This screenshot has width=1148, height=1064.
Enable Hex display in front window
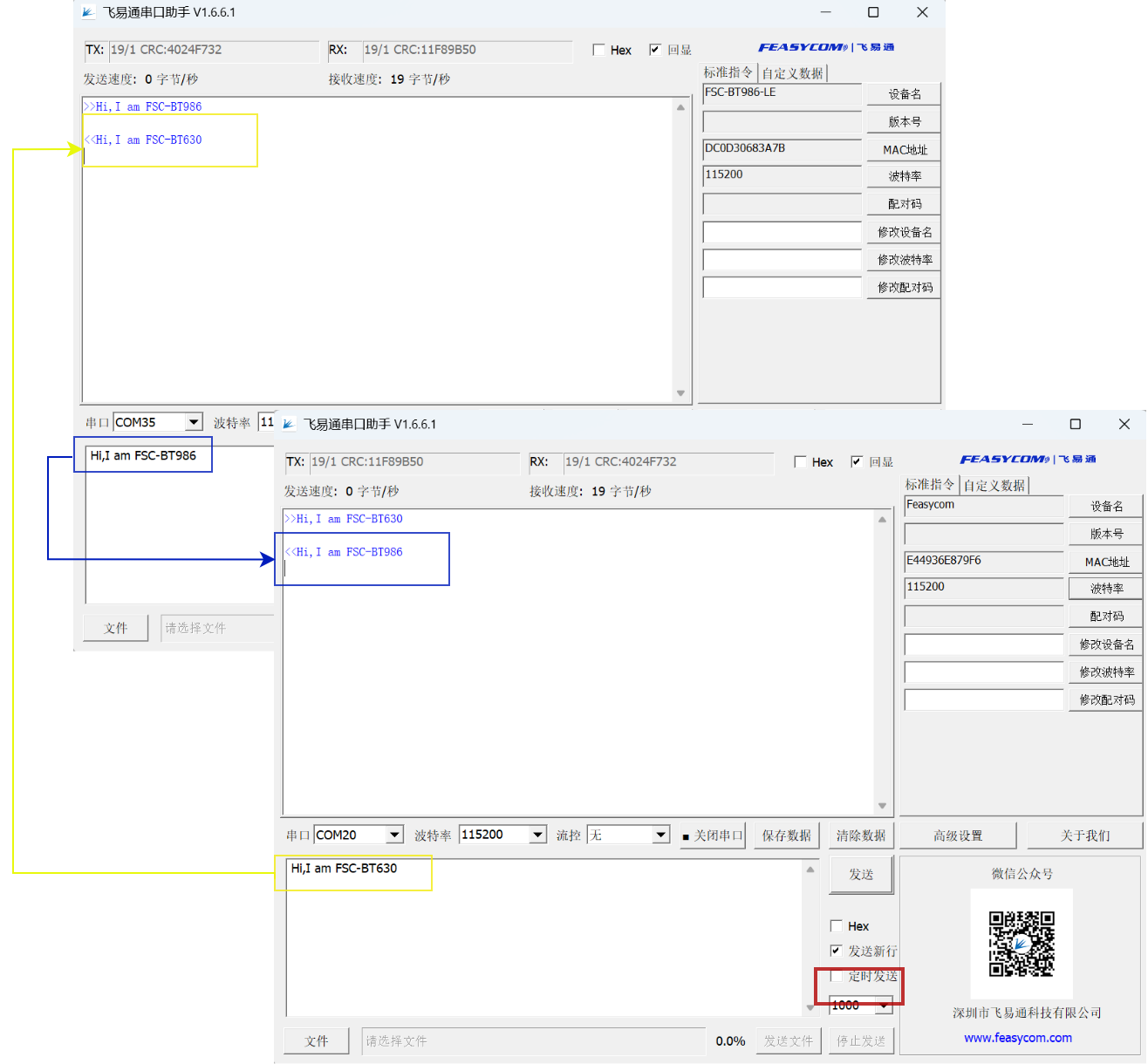(800, 462)
